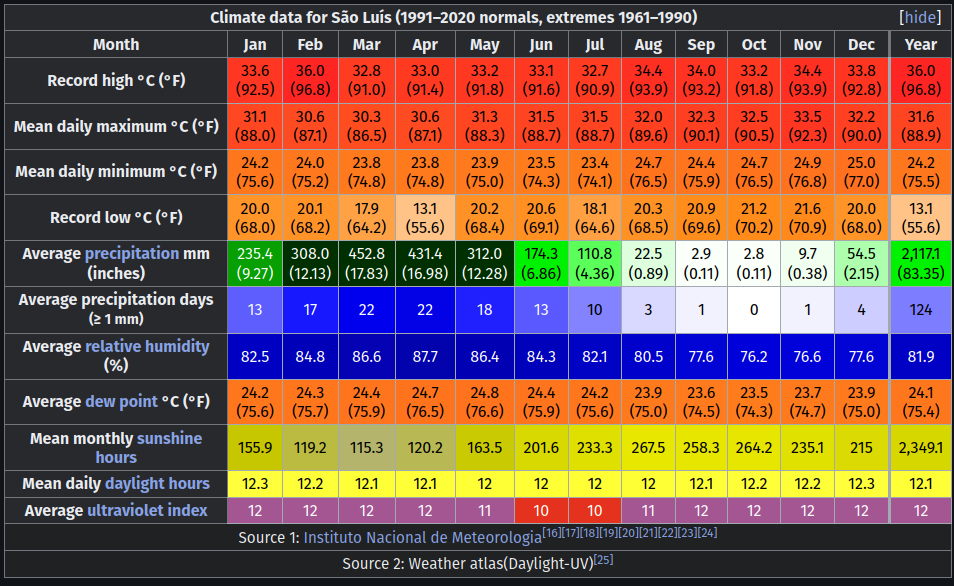954x586 pixels.
Task: Open the daylight hours link
Action: [158, 483]
